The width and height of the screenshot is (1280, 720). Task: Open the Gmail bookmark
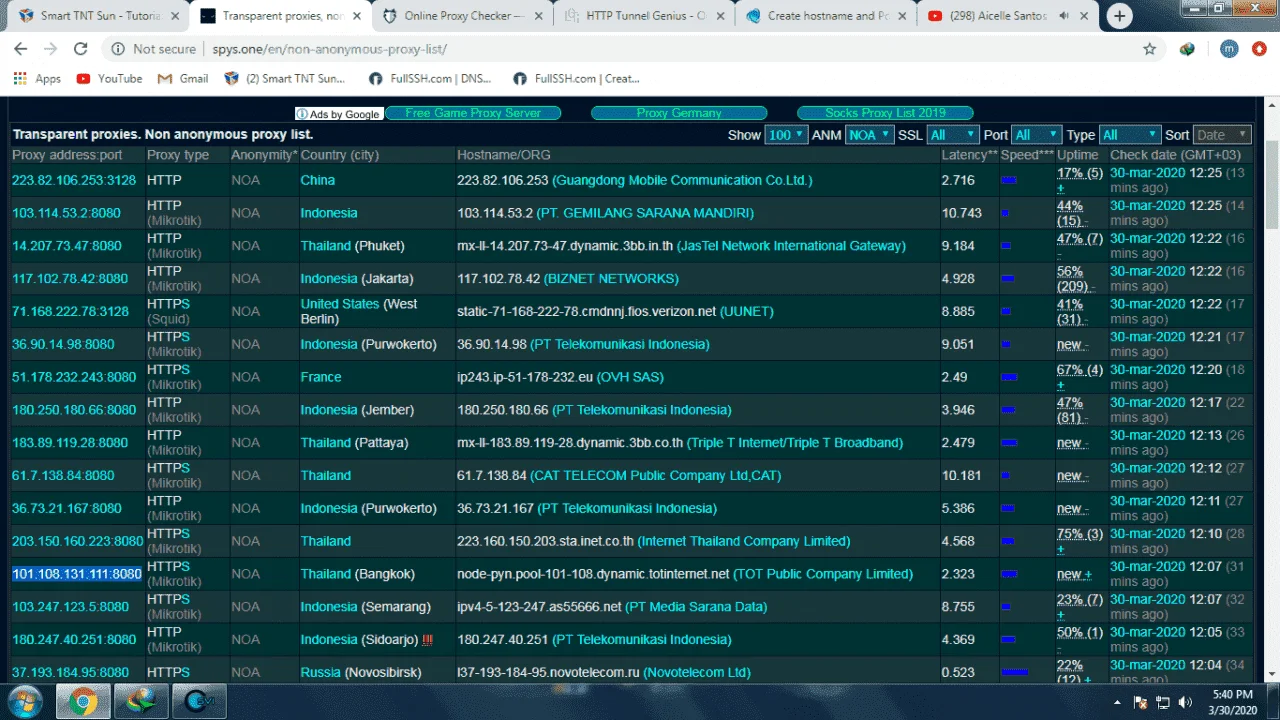pyautogui.click(x=184, y=78)
